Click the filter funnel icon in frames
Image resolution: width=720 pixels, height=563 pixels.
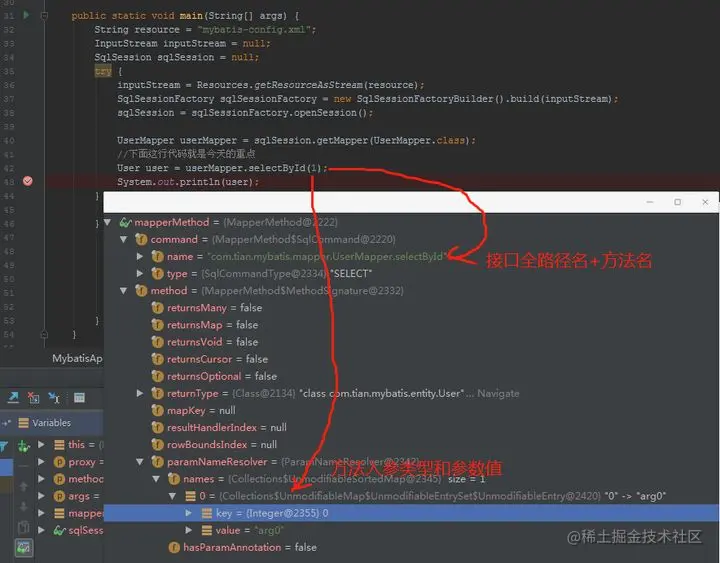point(4,445)
